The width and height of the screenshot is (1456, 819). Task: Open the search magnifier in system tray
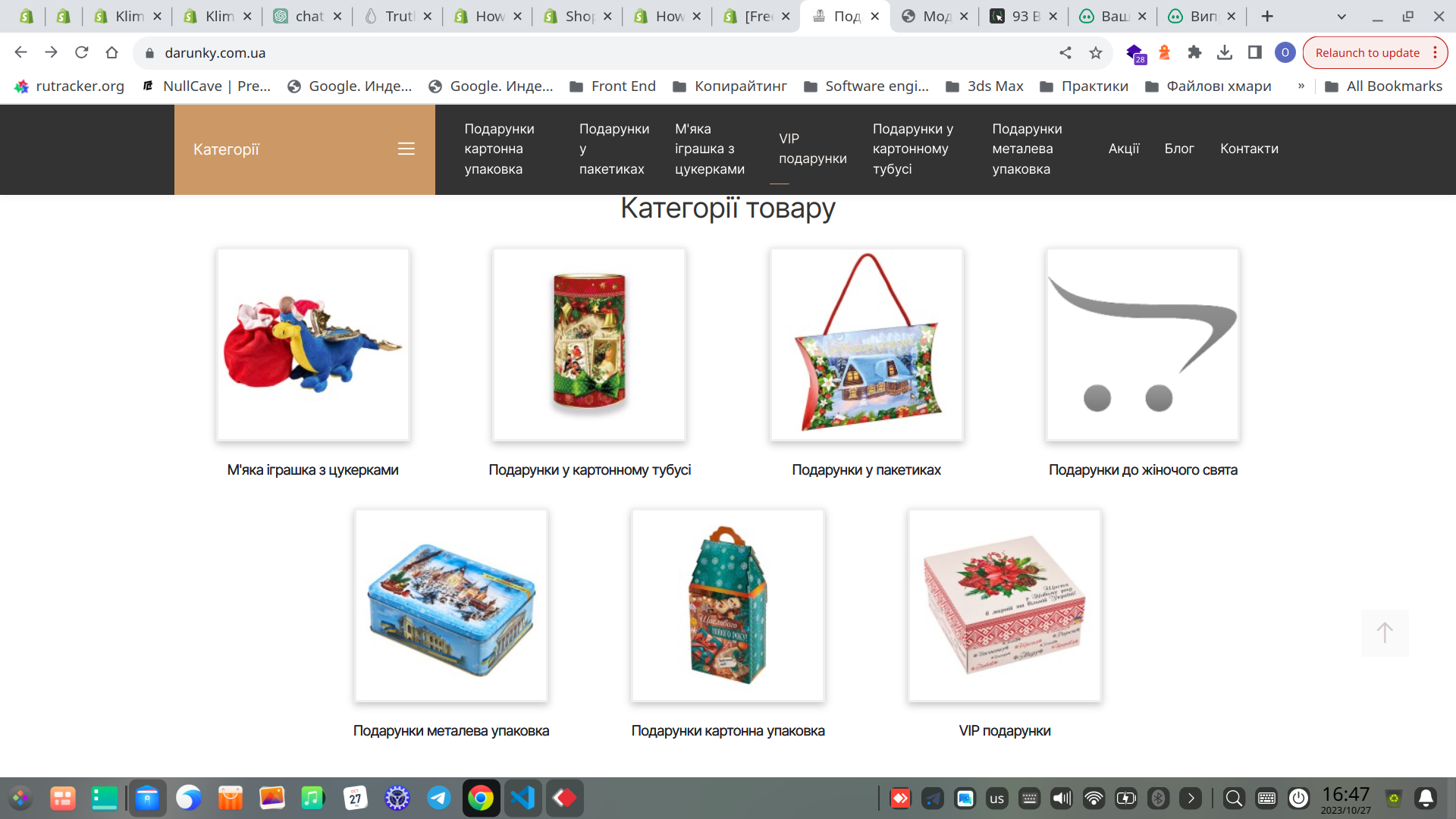click(x=1234, y=798)
